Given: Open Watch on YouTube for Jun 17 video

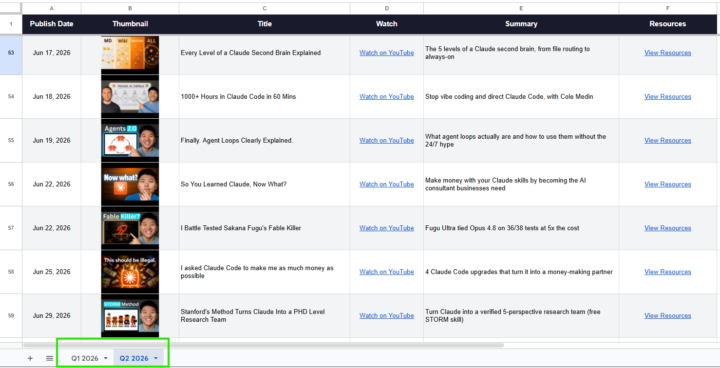Looking at the screenshot, I should tap(387, 53).
